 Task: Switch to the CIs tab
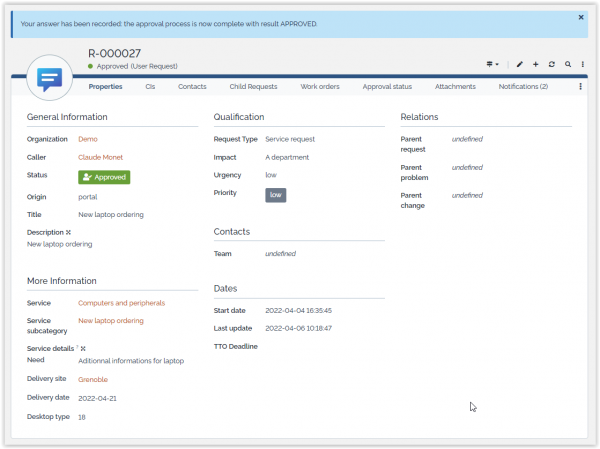150,87
